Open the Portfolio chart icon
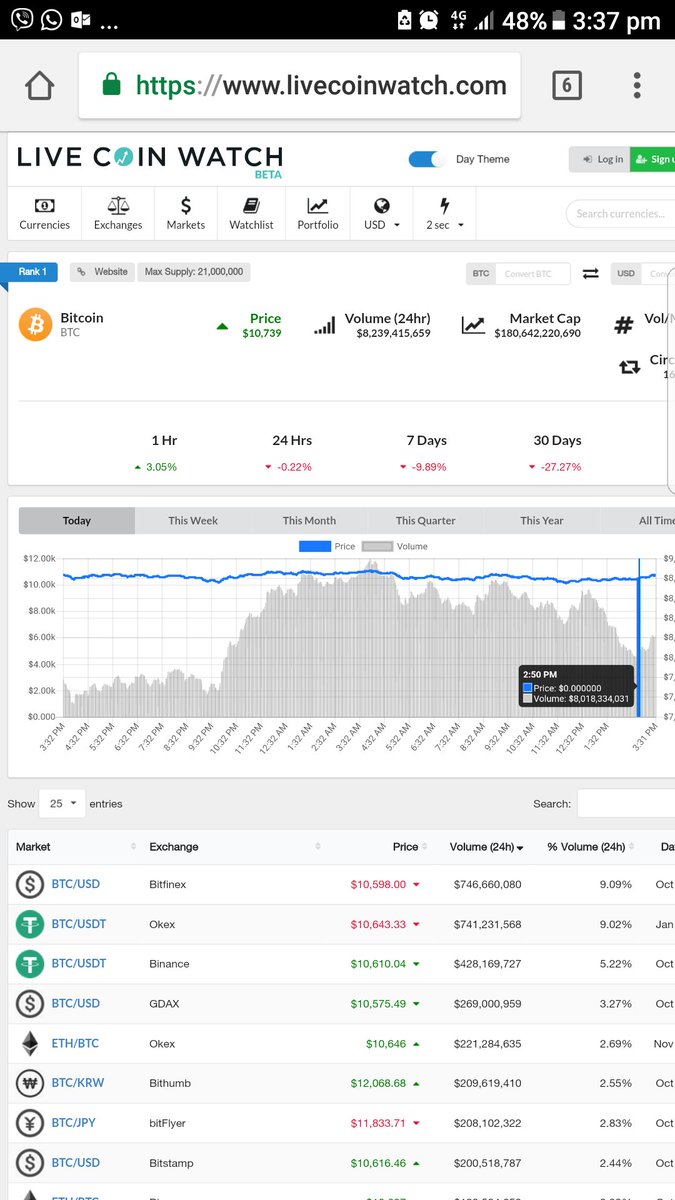This screenshot has width=675, height=1200. coord(318,205)
